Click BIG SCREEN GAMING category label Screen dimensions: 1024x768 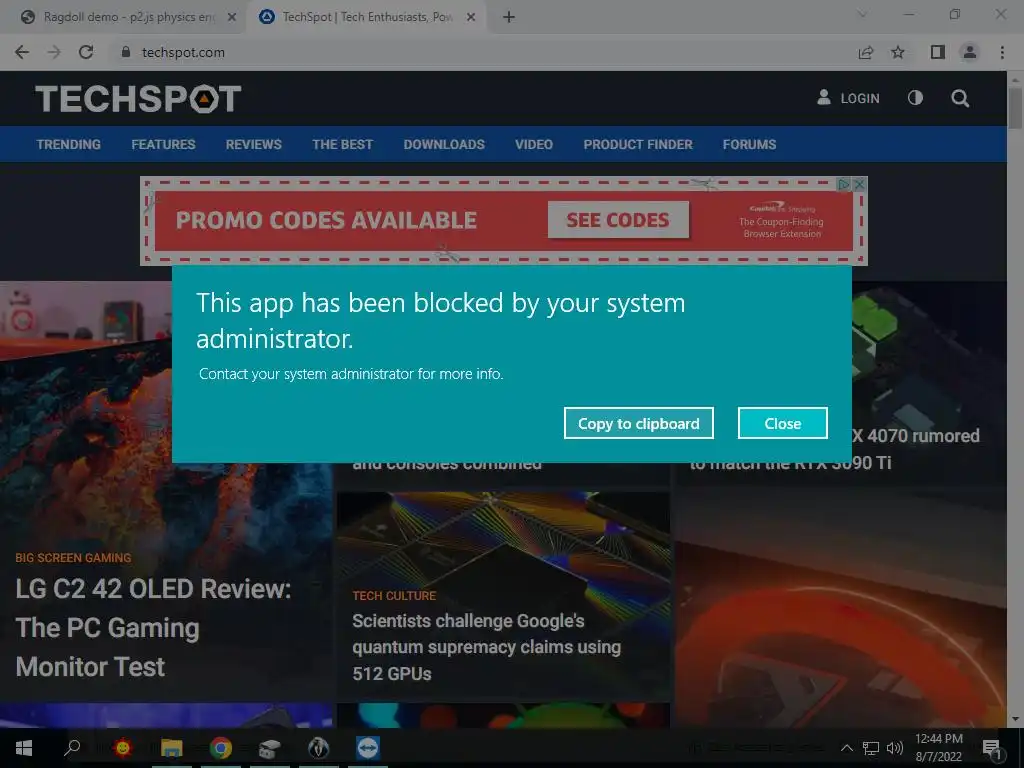coord(73,558)
